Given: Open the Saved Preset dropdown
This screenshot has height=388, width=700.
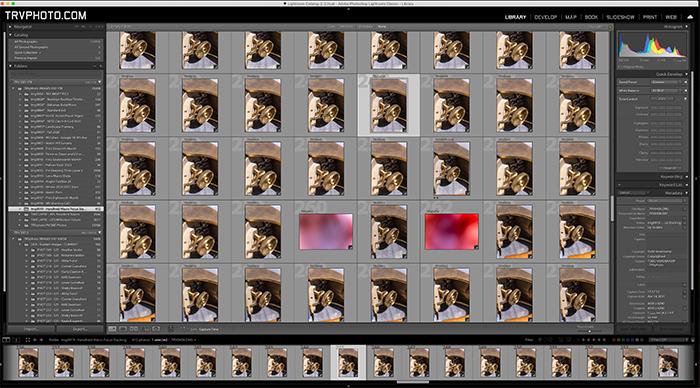Looking at the screenshot, I should coord(666,82).
